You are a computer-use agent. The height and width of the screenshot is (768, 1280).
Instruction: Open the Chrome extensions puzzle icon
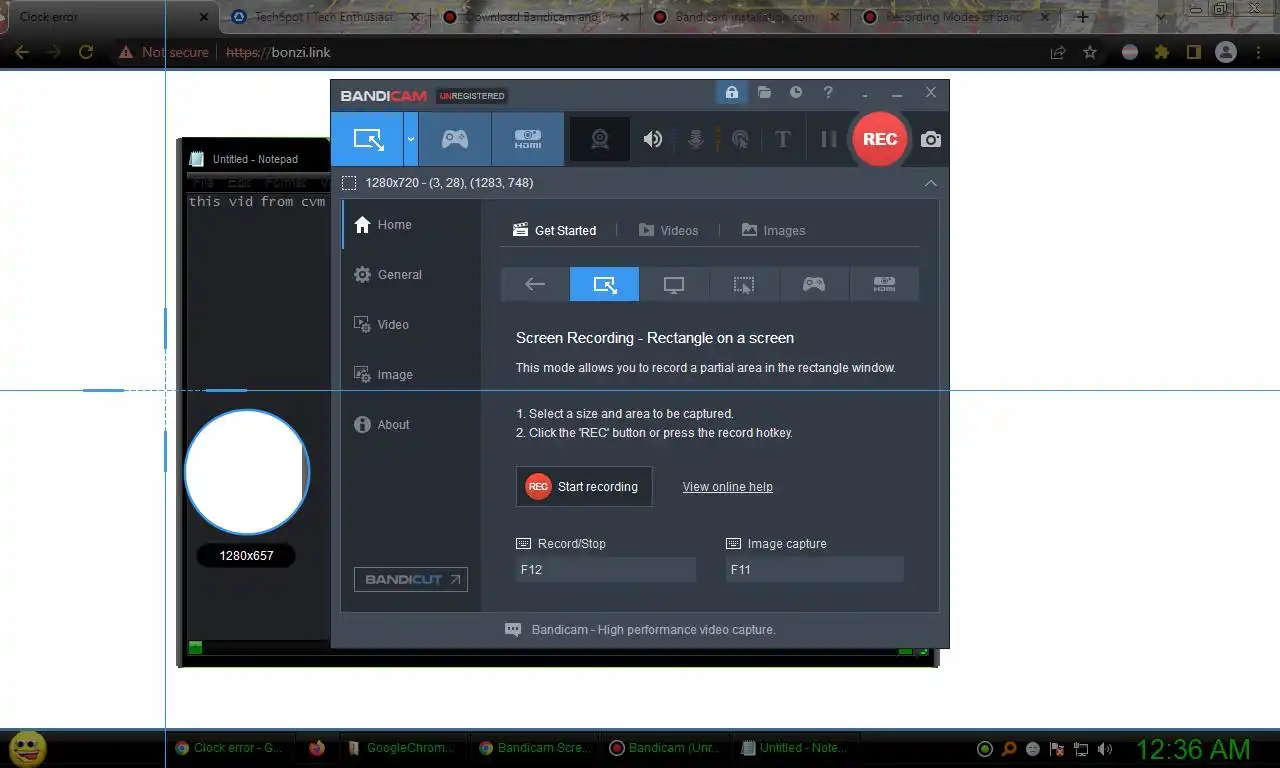click(x=1162, y=52)
